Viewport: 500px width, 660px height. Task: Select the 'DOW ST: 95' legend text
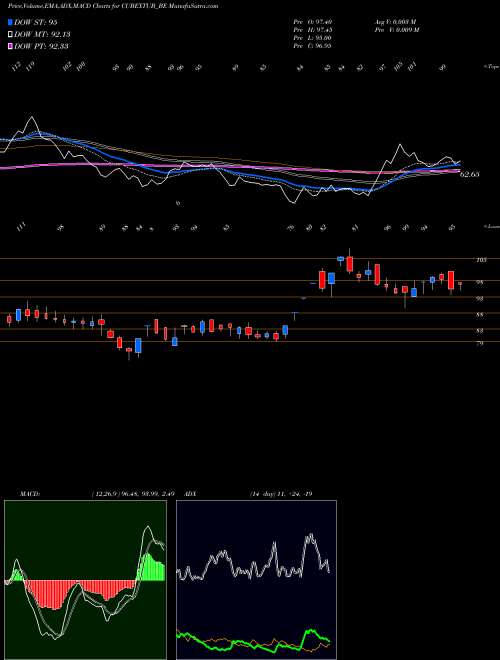(35, 23)
